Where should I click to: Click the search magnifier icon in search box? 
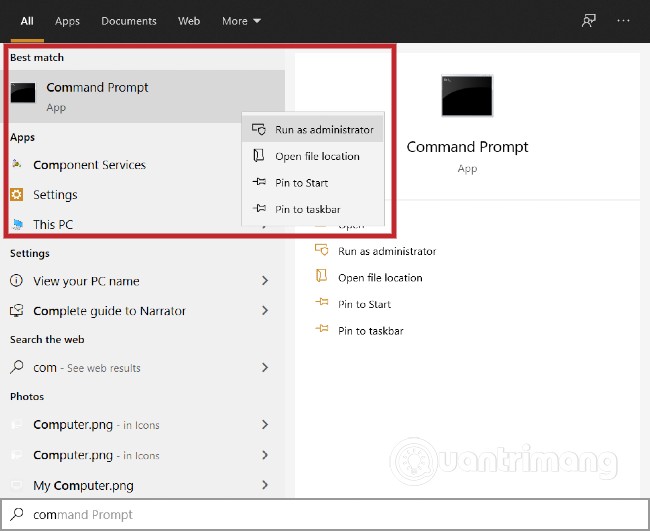[x=15, y=515]
